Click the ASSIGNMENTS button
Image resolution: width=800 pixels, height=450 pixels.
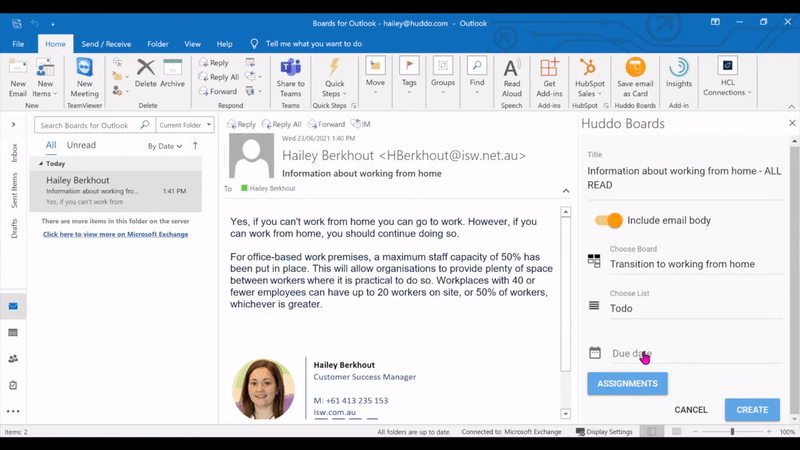click(x=627, y=384)
